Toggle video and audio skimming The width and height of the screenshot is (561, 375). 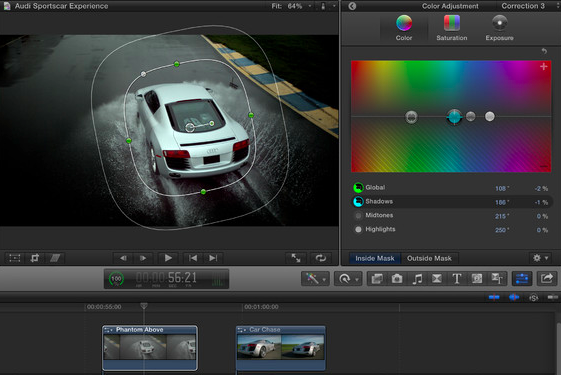494,297
